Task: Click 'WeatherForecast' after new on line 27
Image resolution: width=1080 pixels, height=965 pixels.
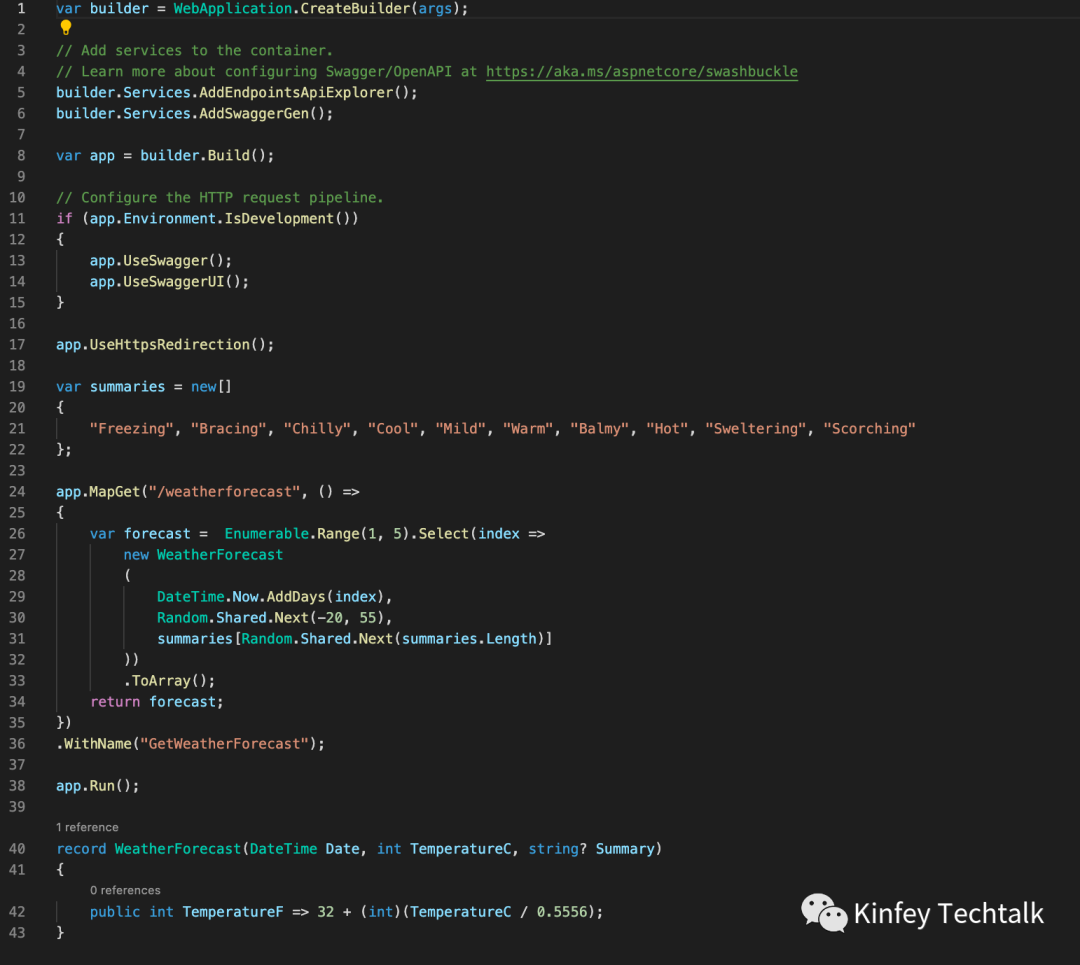Action: click(x=220, y=554)
